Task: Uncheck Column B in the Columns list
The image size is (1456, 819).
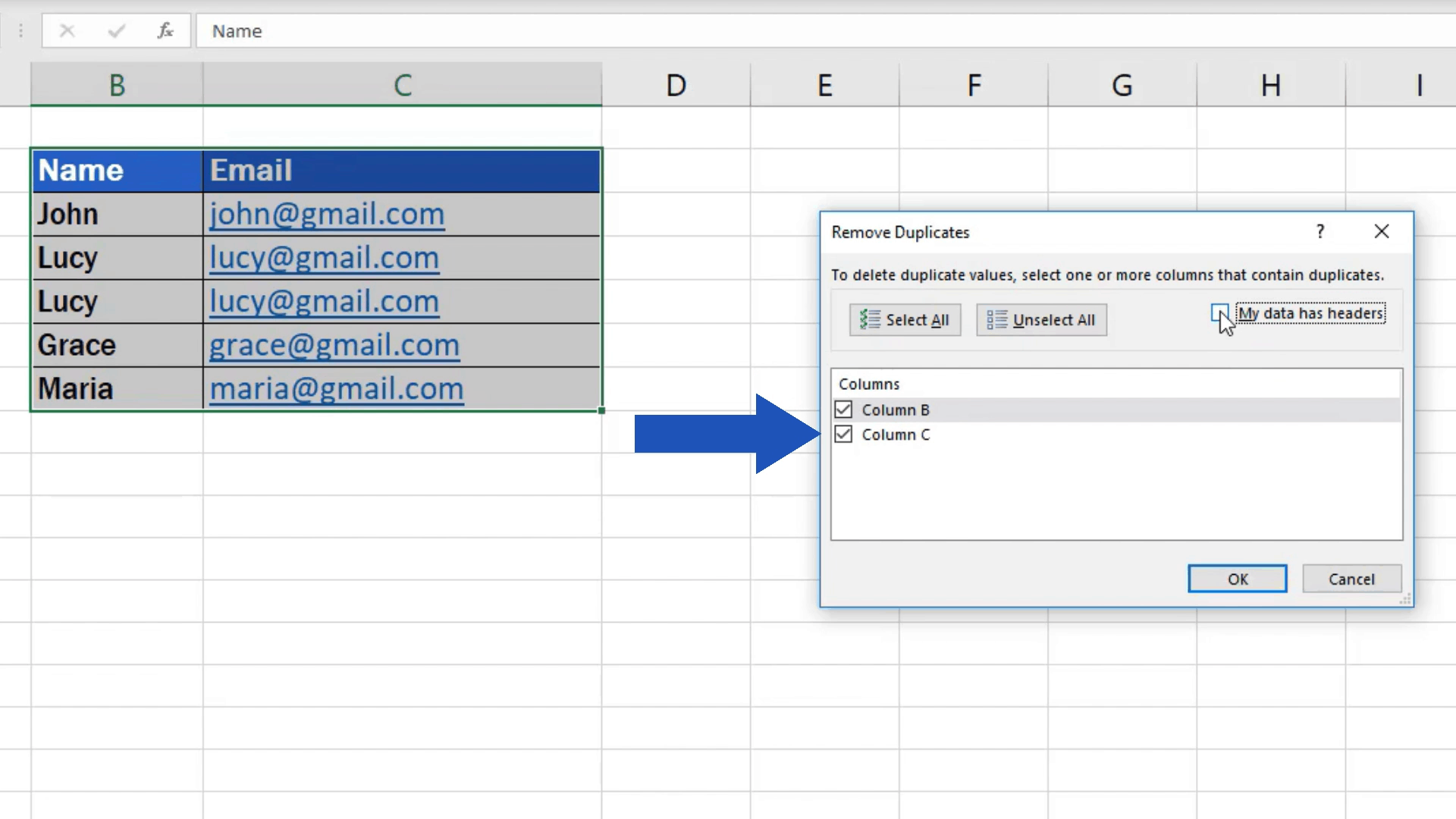Action: click(844, 409)
